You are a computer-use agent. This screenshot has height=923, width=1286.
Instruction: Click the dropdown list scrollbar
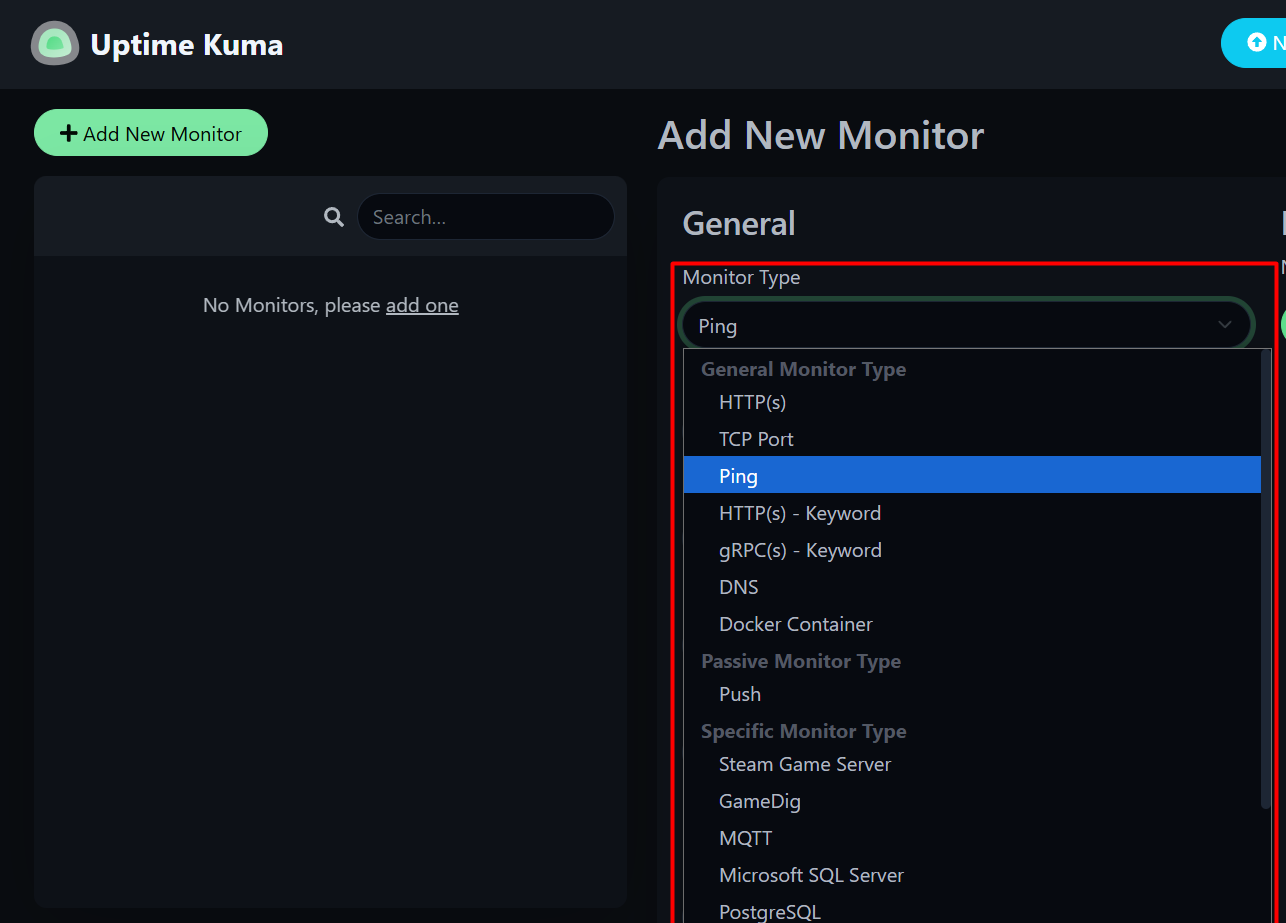[1266, 578]
